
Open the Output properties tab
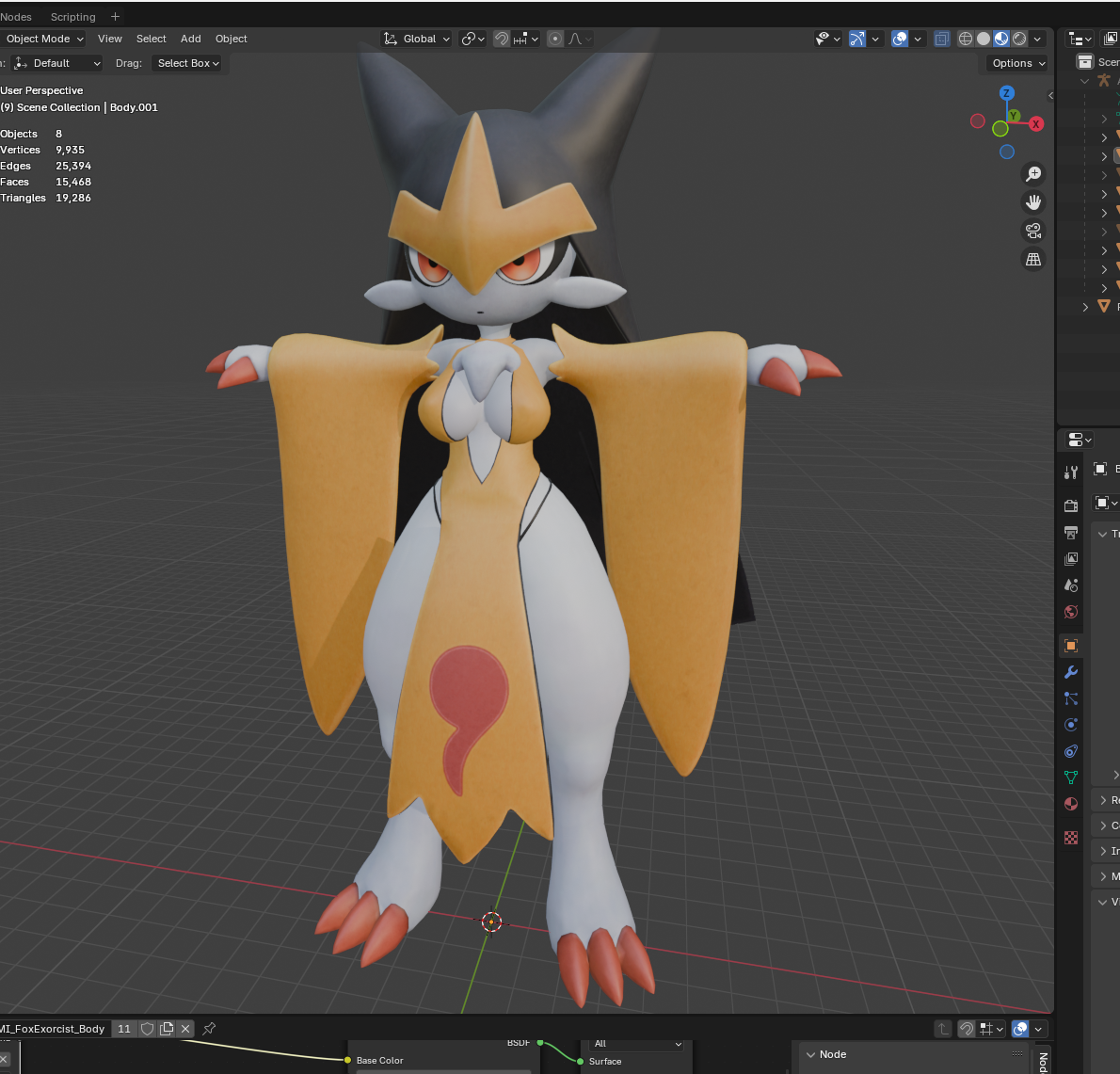pyautogui.click(x=1071, y=533)
